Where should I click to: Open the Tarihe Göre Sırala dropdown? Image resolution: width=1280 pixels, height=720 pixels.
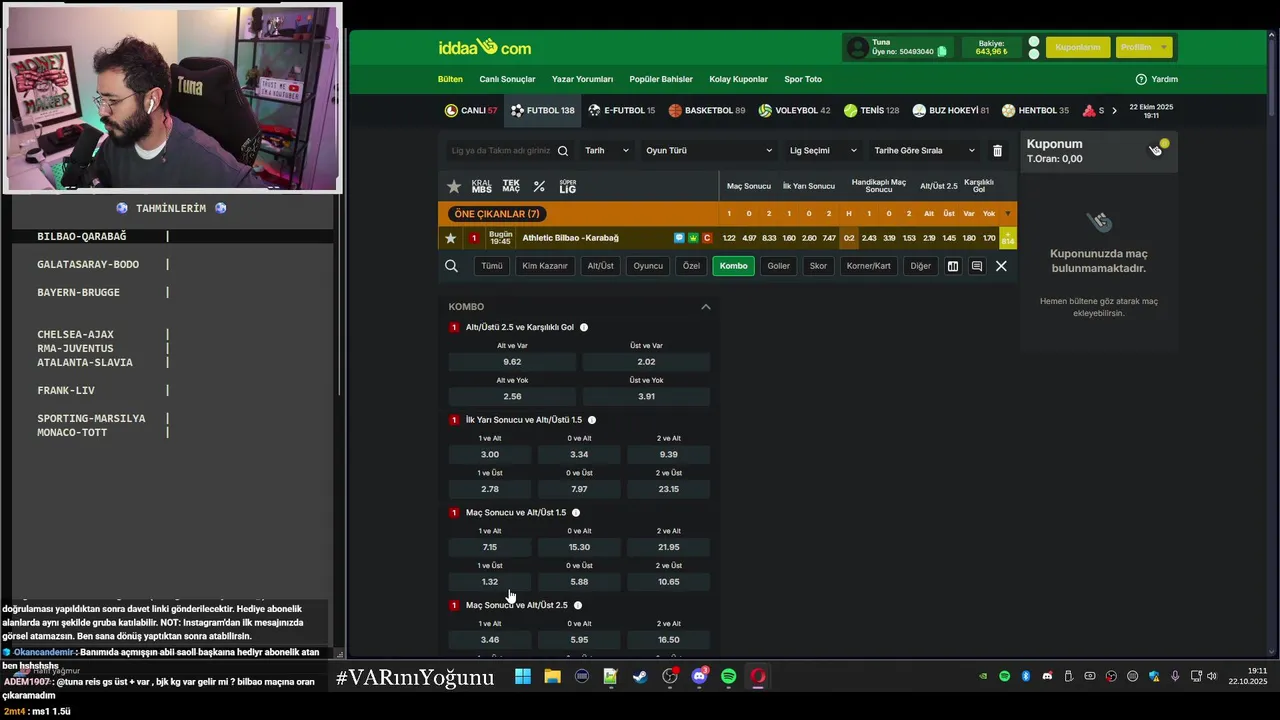(x=925, y=151)
